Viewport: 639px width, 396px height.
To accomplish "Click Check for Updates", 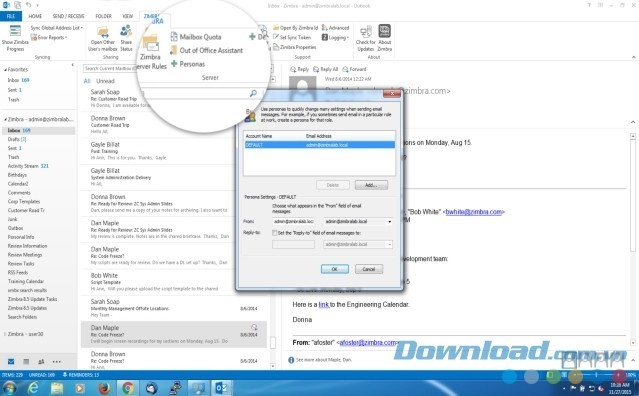I will [x=366, y=38].
